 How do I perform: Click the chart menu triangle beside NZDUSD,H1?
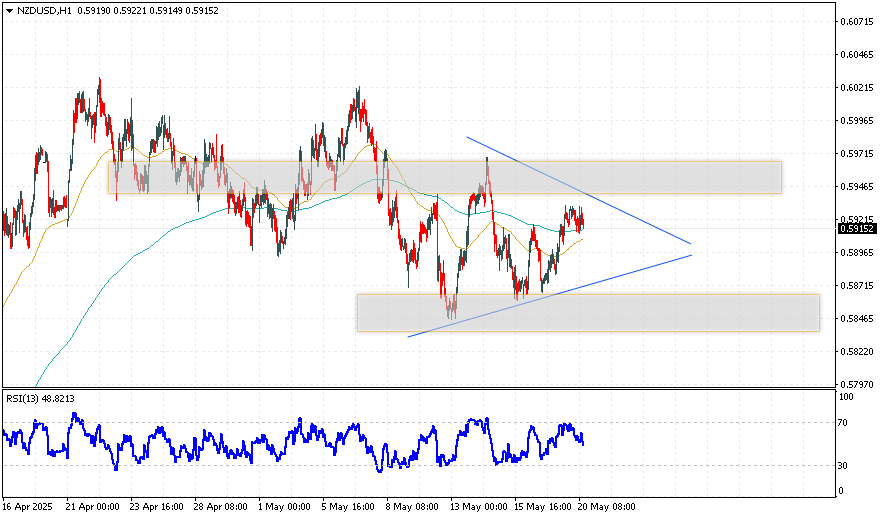9,11
